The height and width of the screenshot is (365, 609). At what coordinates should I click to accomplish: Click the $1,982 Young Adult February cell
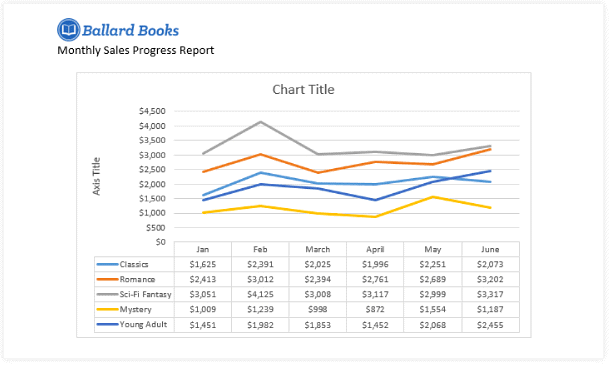[x=260, y=325]
